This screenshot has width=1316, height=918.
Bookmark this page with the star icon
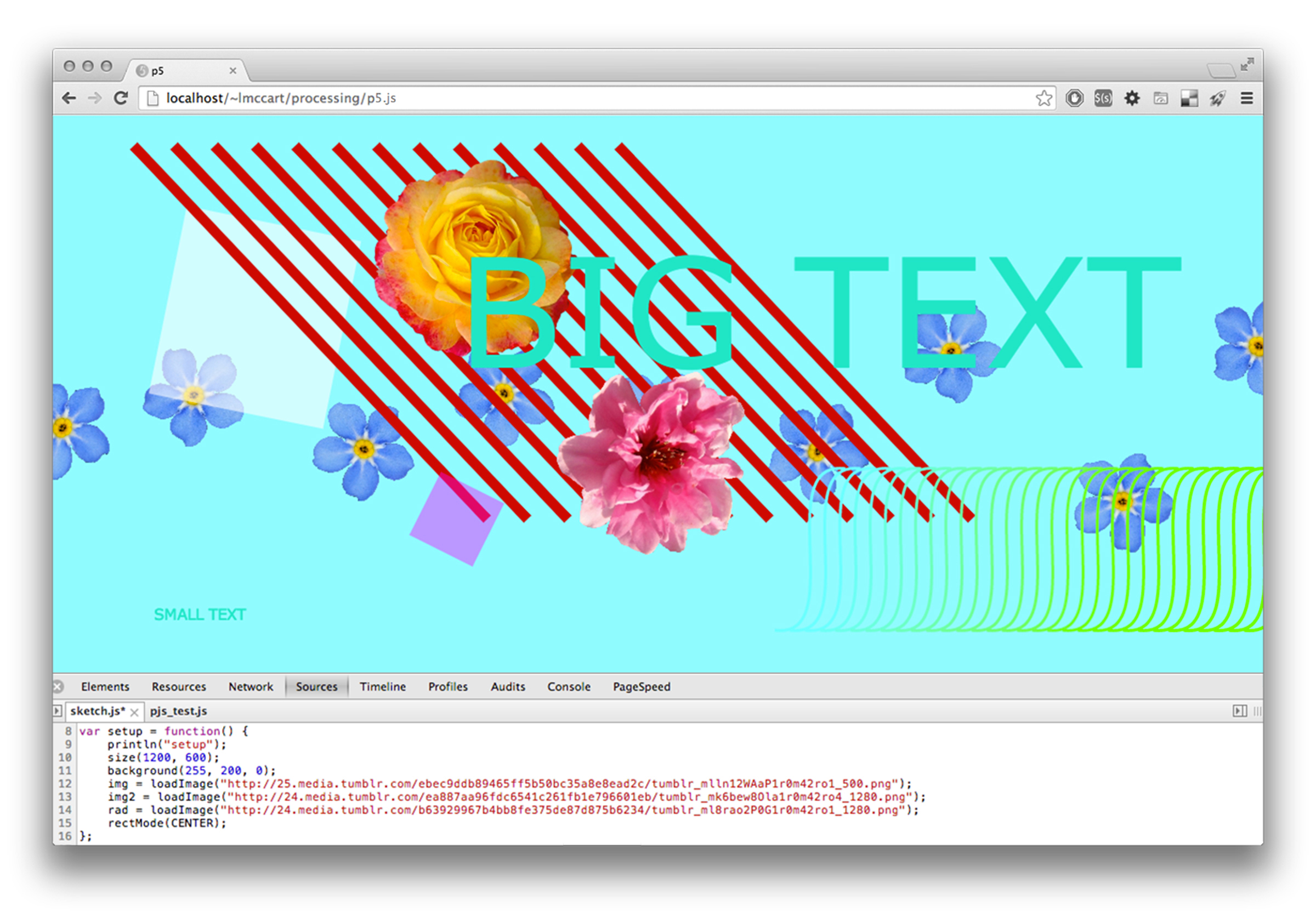tap(1045, 99)
